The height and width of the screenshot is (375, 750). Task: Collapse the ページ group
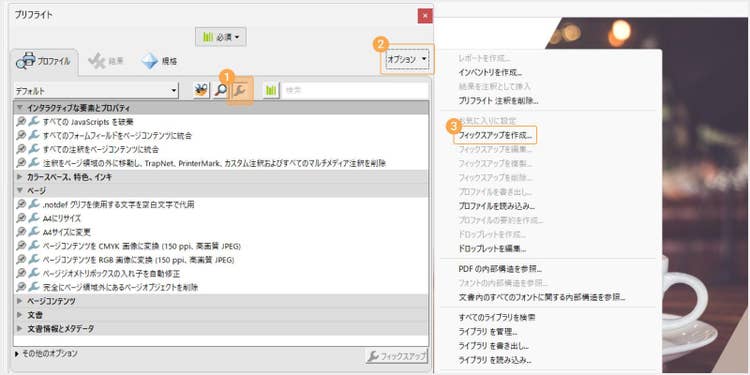click(20, 191)
